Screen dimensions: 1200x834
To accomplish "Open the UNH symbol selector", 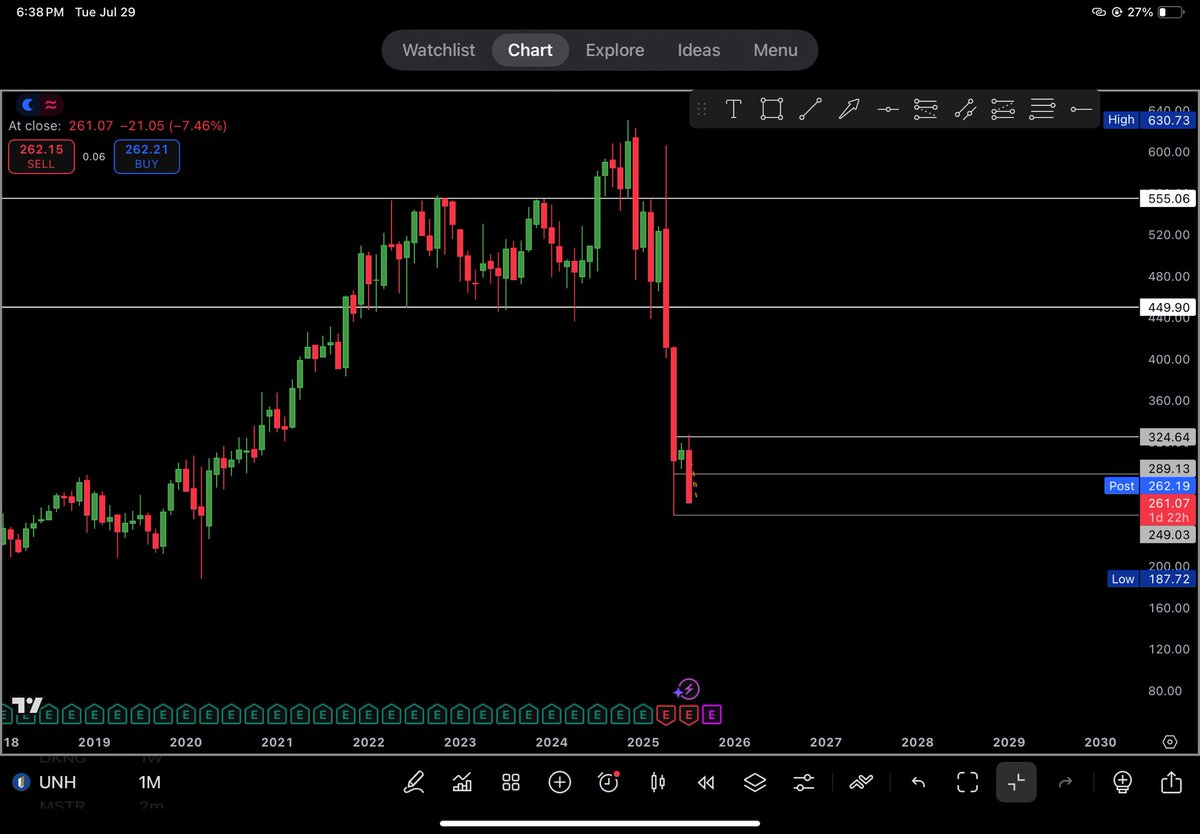I will point(58,783).
